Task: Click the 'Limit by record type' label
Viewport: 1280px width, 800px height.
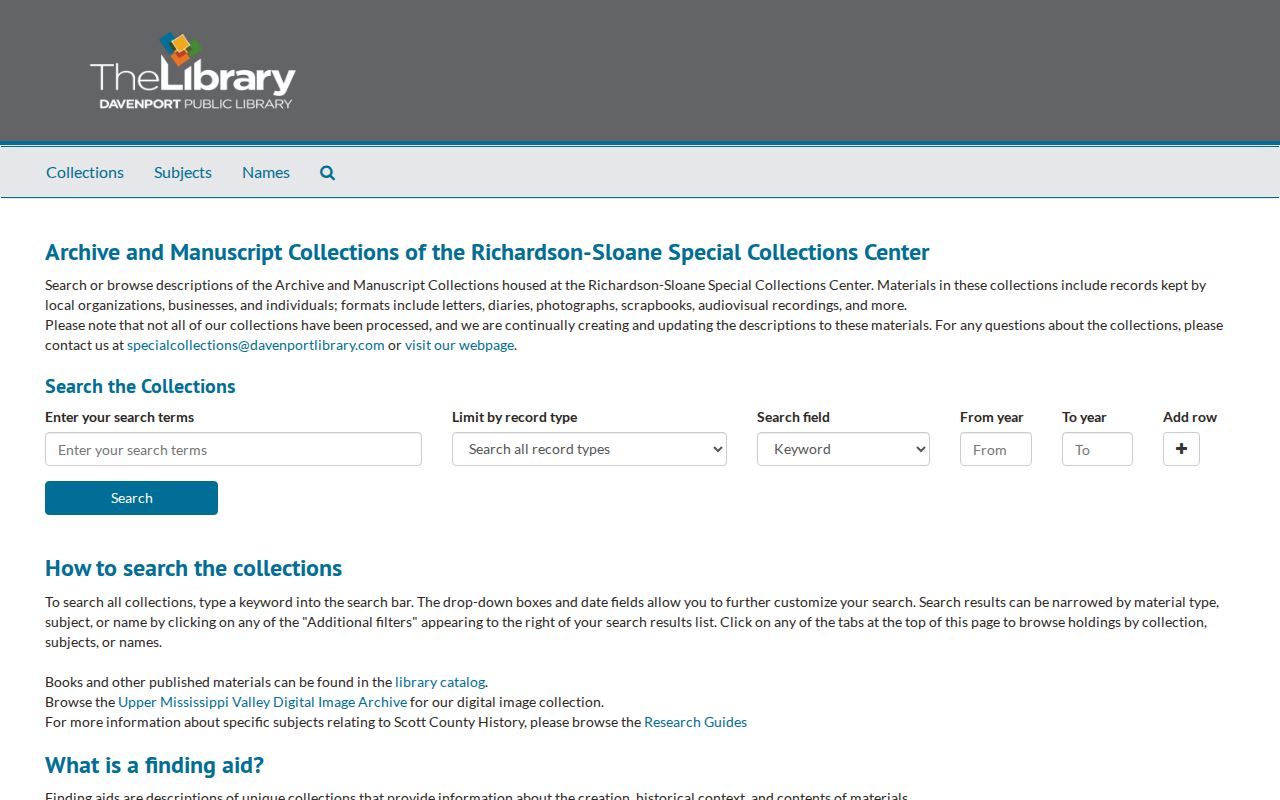Action: (514, 417)
